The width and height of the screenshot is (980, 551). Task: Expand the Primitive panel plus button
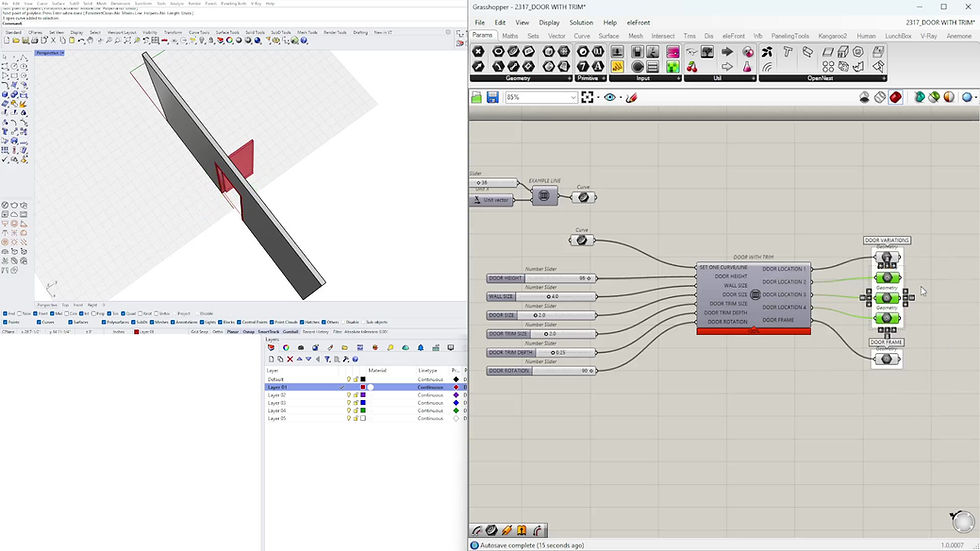(x=603, y=78)
